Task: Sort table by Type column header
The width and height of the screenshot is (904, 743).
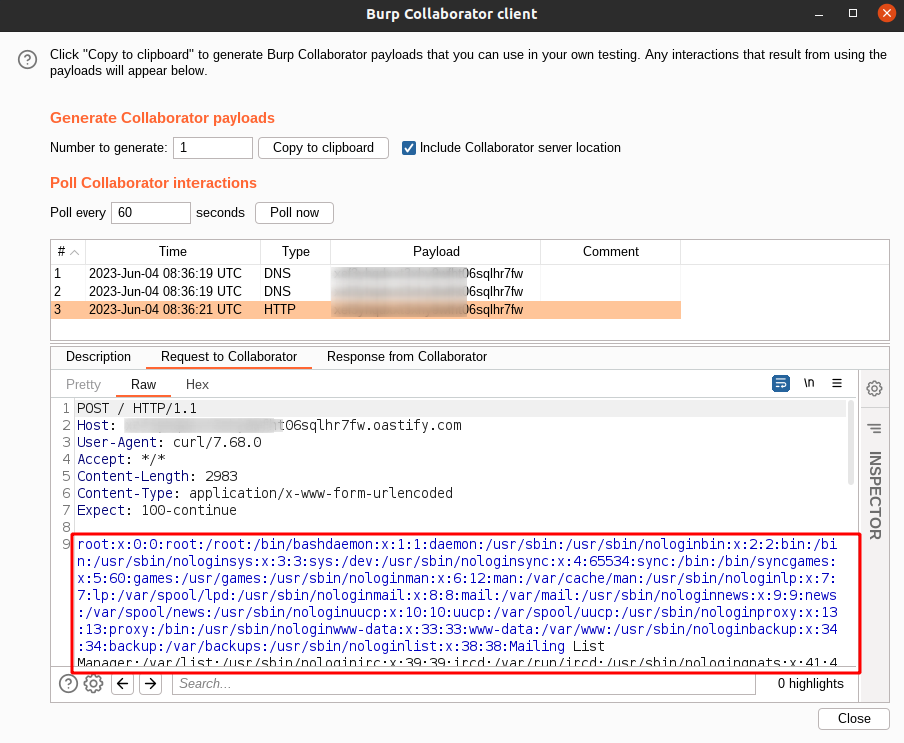Action: [x=296, y=252]
